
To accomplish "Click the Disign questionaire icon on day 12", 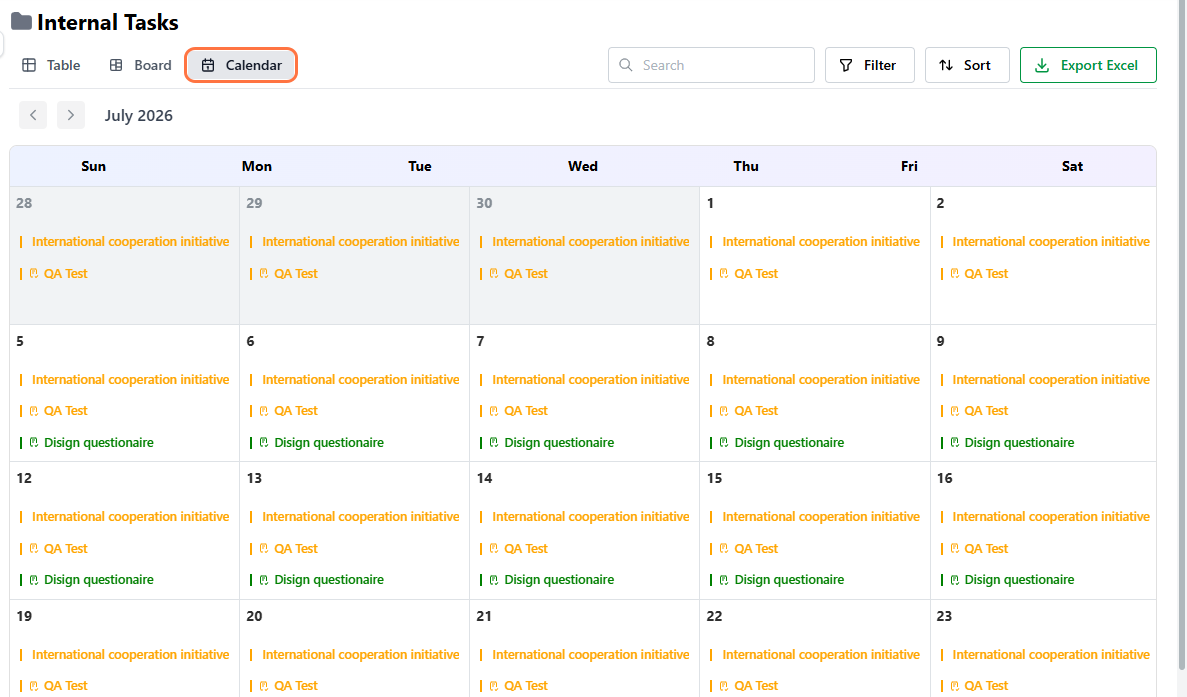I will tap(33, 580).
